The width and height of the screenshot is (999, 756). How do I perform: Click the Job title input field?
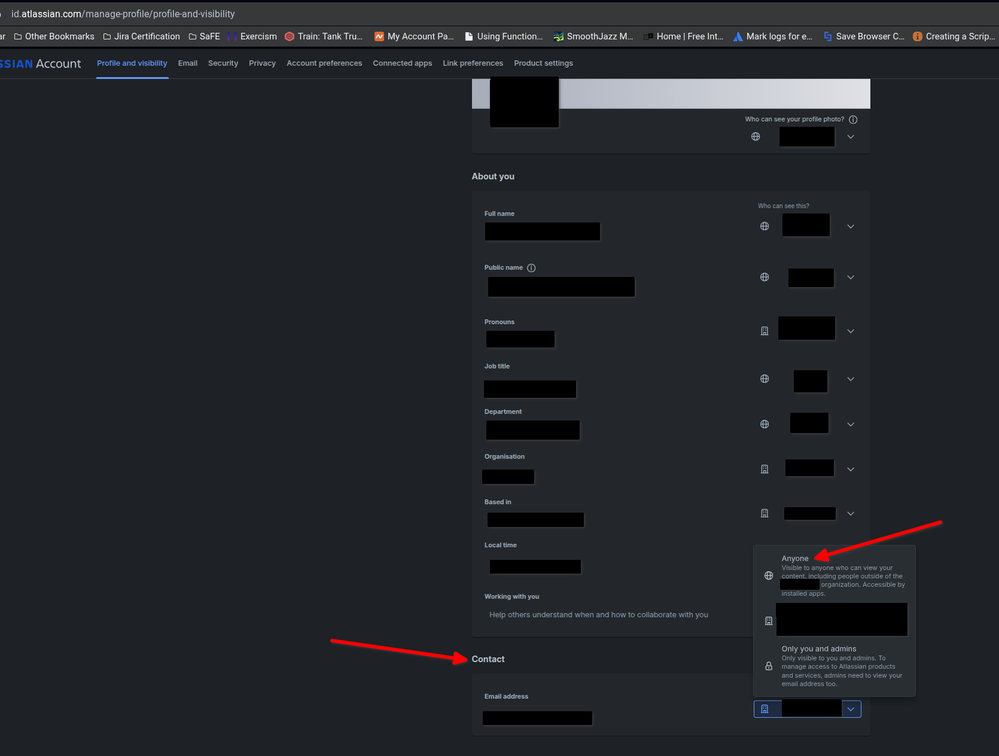tap(530, 389)
